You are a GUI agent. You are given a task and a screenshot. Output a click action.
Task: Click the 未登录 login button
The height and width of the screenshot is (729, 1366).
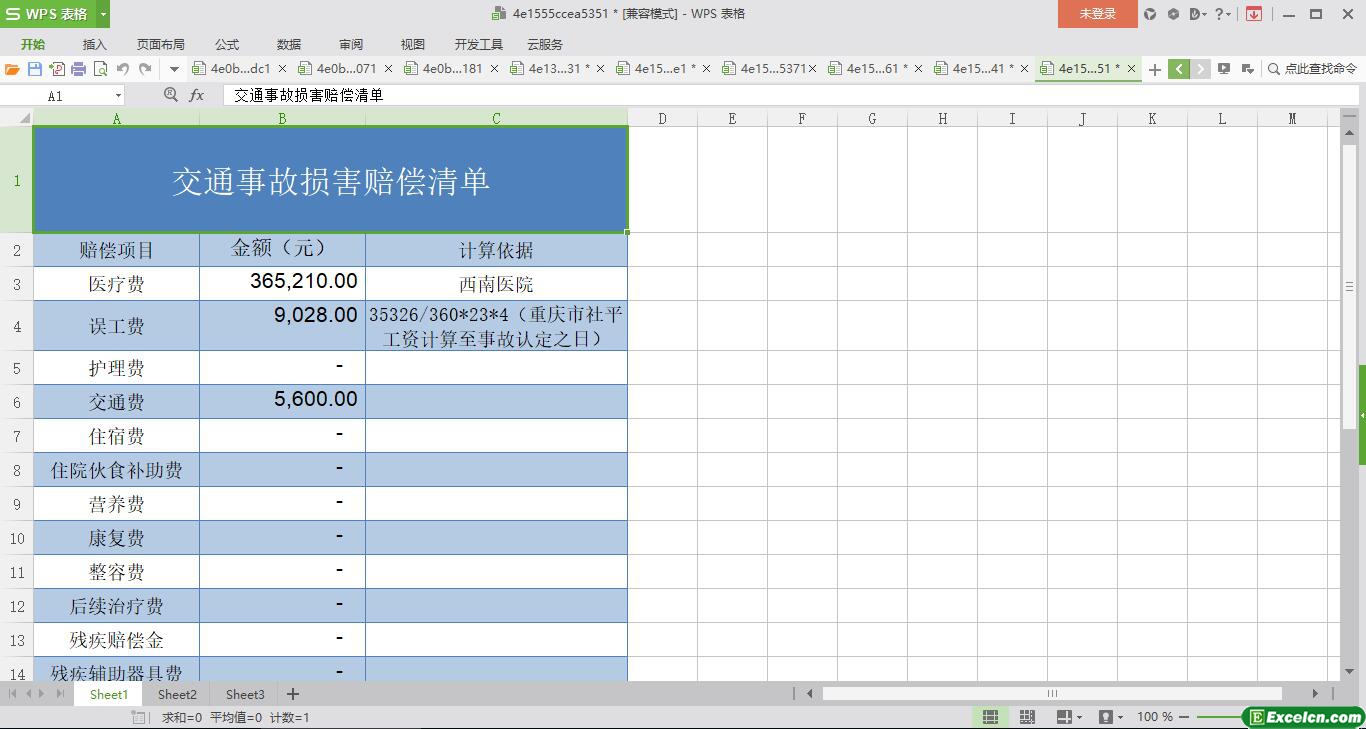point(1097,14)
